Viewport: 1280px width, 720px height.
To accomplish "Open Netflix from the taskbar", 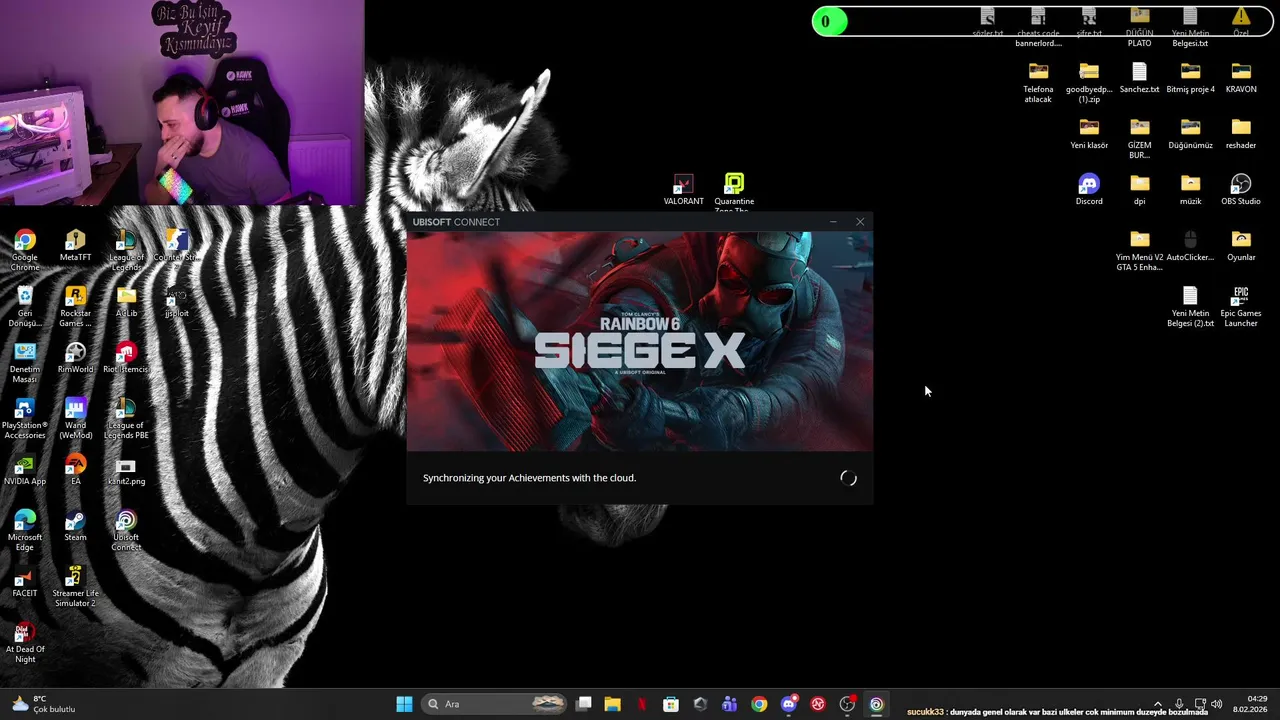I will pos(642,704).
